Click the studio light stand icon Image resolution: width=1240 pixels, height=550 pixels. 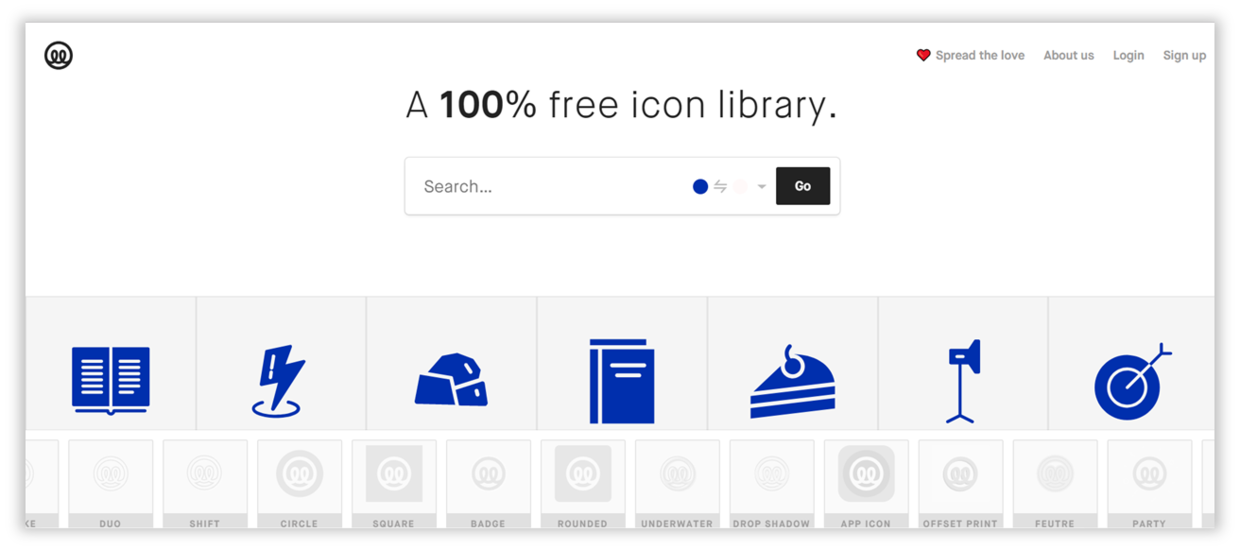coord(963,381)
